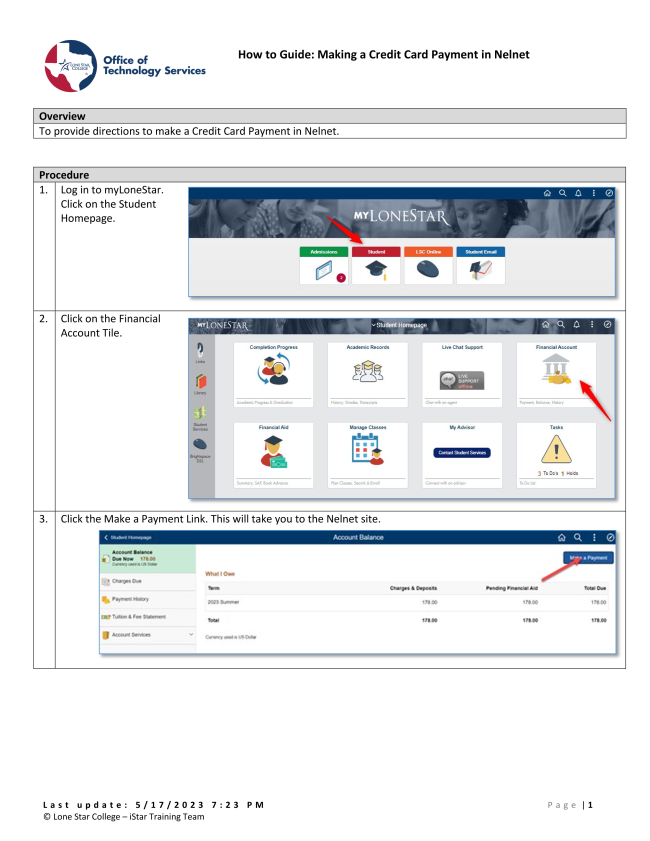Click the 'Charges & Deposits' column header

tap(413, 588)
